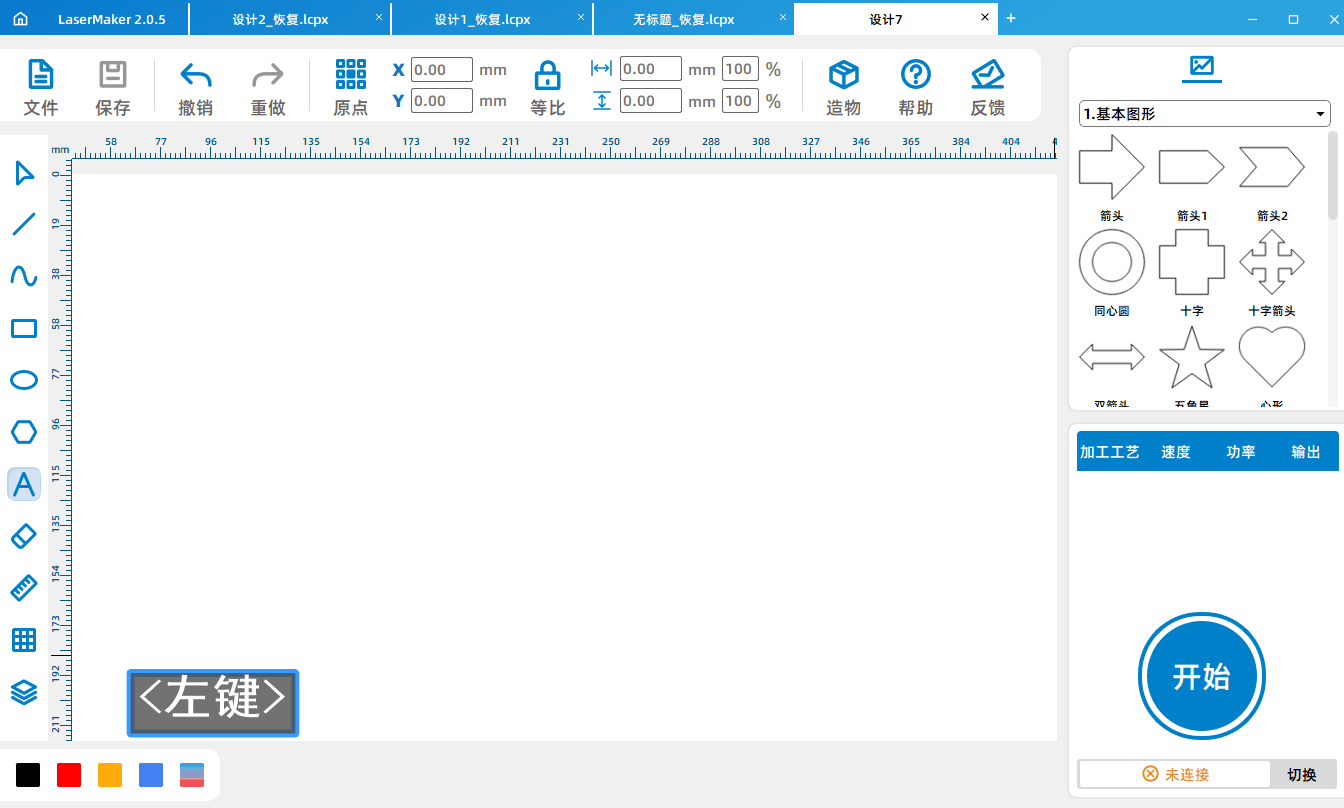
Task: Switch to the 无标题_恢复.lcpx tab
Action: [x=684, y=19]
